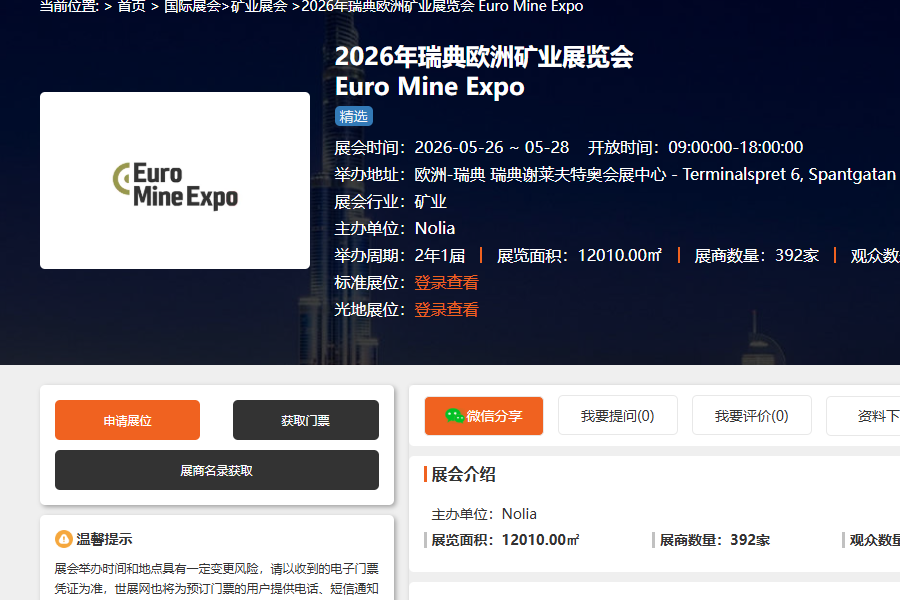Image resolution: width=900 pixels, height=600 pixels.
Task: Click the venue address starting with 欧洲-瑞典
Action: tap(655, 175)
